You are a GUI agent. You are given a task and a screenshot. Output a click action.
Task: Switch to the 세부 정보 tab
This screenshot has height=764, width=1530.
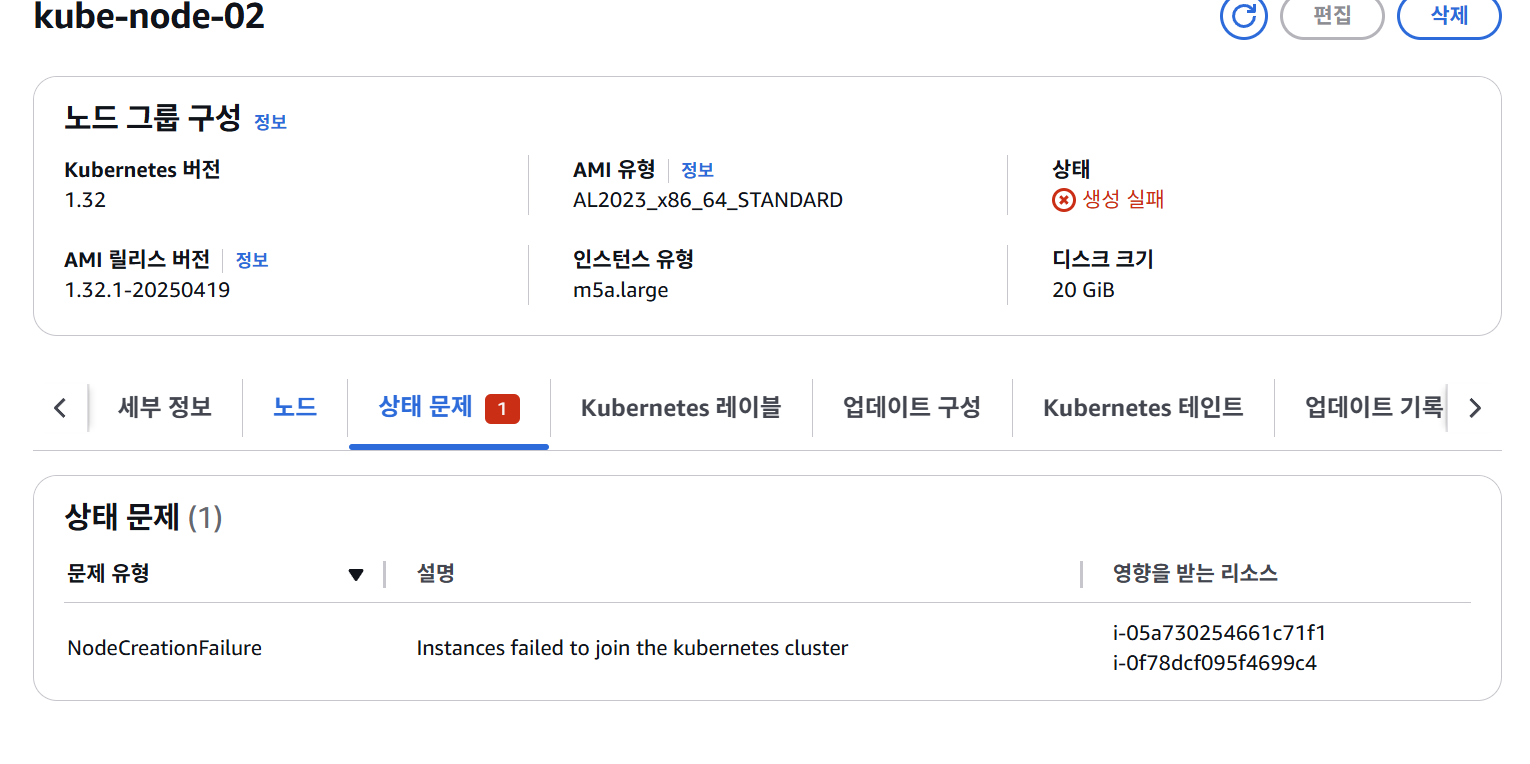point(165,407)
